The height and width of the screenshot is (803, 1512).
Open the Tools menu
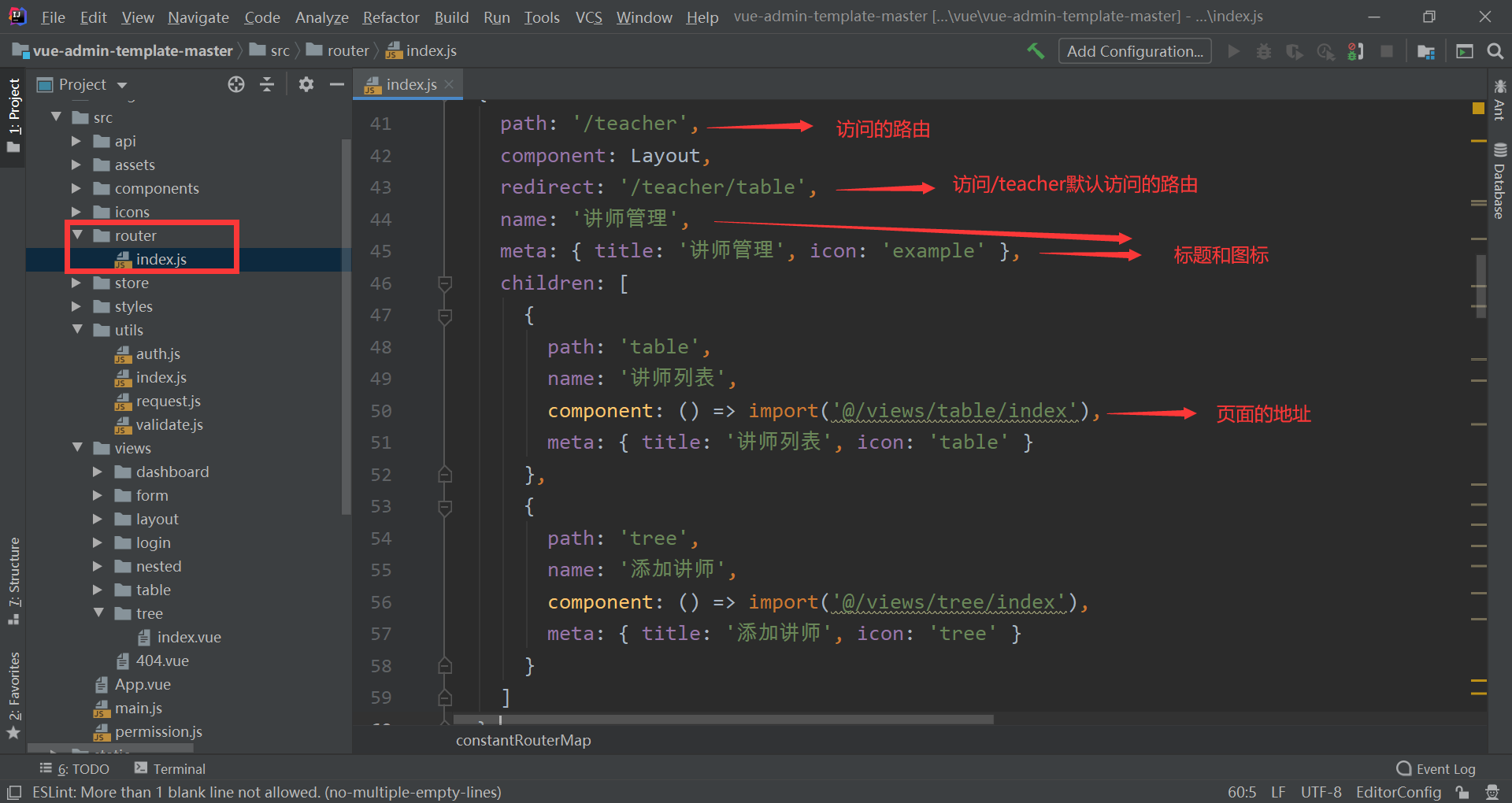pyautogui.click(x=542, y=17)
